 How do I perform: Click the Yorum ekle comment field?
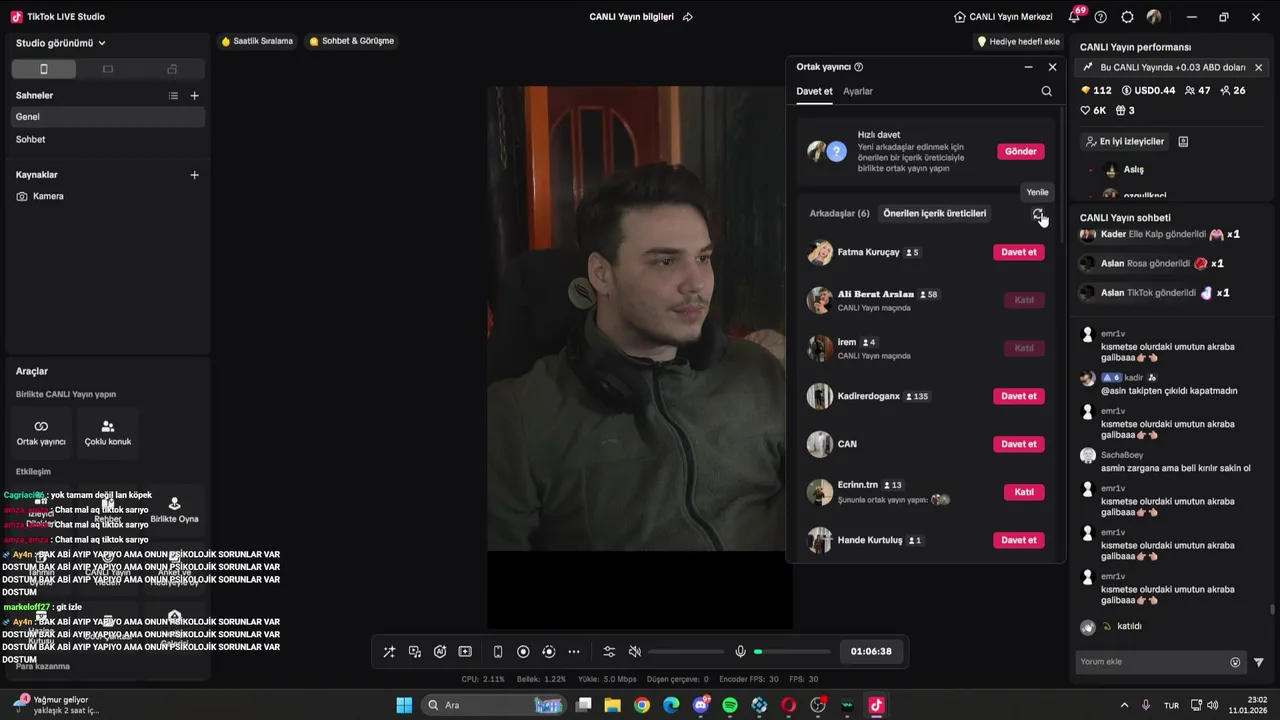pos(1152,662)
